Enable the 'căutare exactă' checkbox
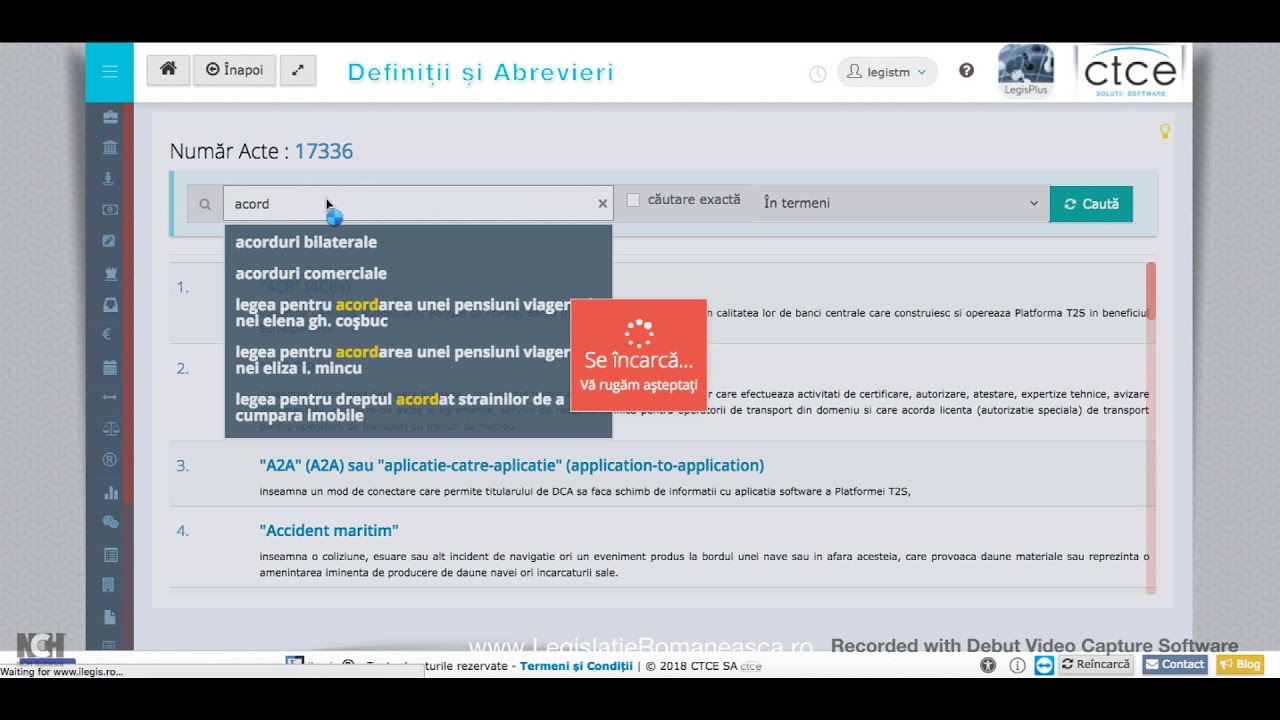The height and width of the screenshot is (720, 1280). (633, 200)
